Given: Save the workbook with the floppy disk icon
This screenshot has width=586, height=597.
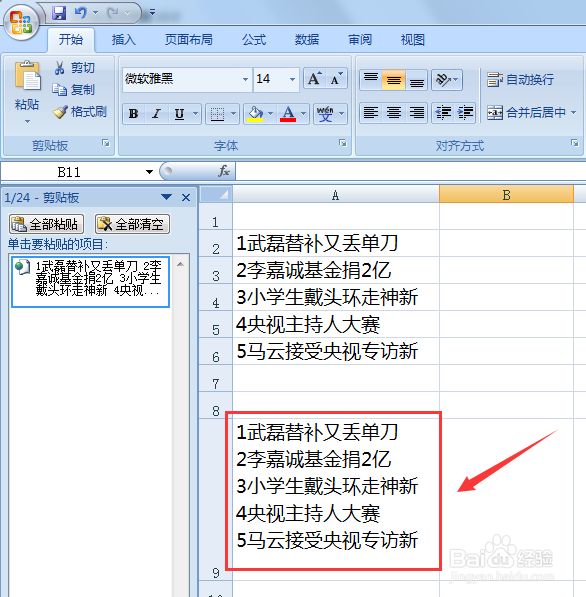Looking at the screenshot, I should [59, 13].
